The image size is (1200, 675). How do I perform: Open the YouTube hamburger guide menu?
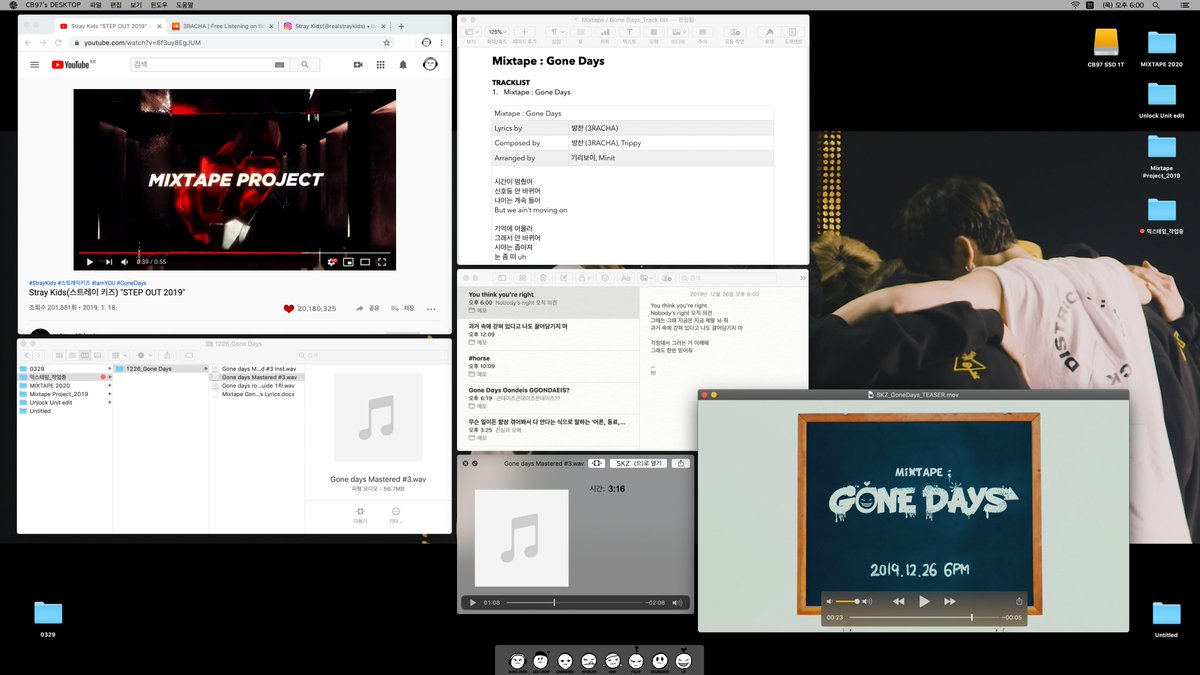pos(35,64)
